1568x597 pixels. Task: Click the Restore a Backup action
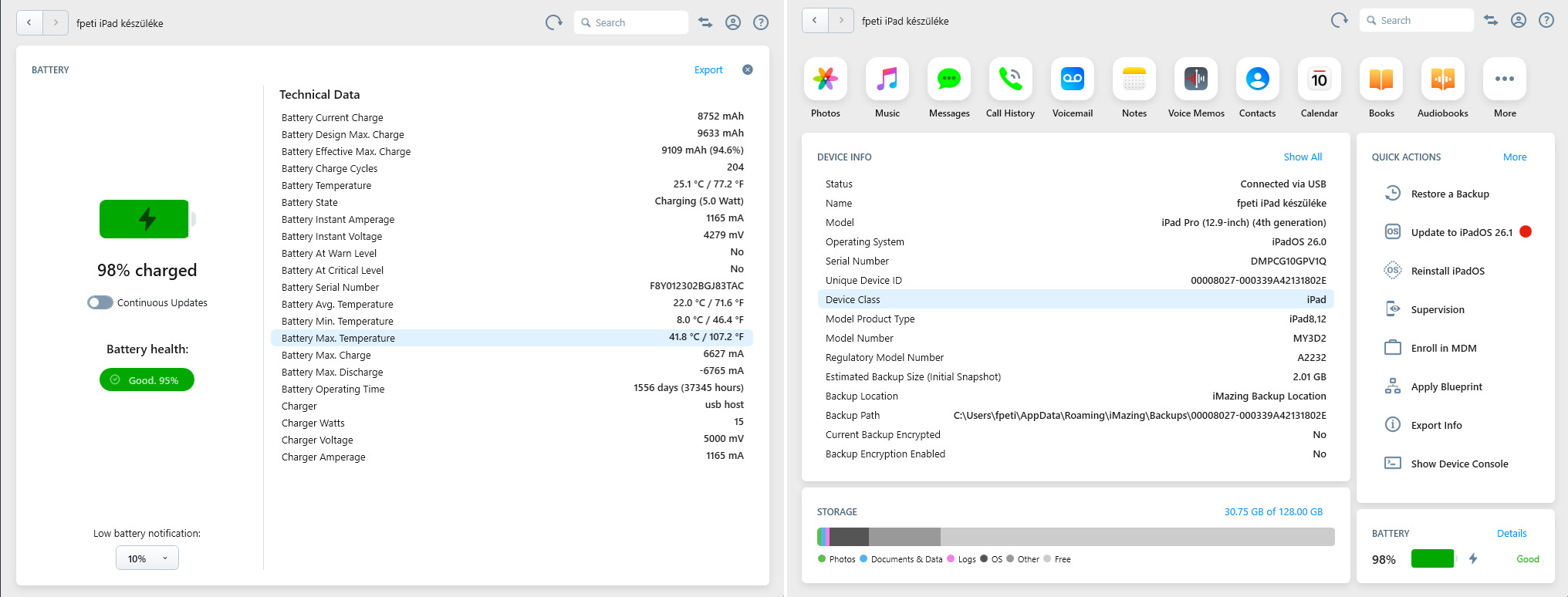1449,194
